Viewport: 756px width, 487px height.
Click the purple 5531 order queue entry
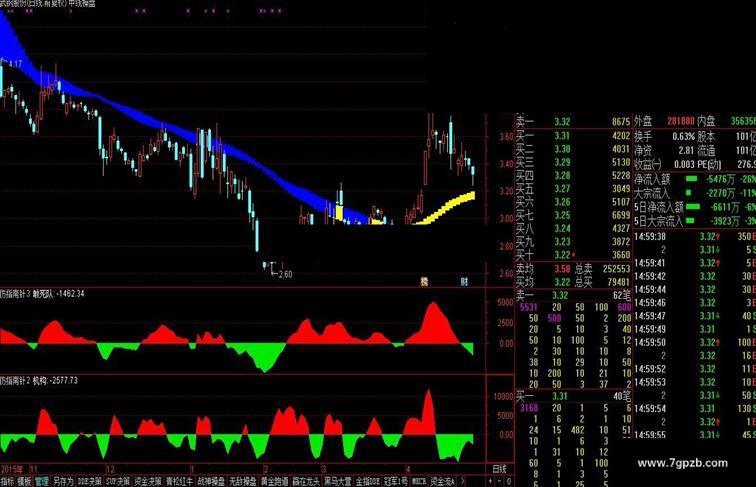pos(528,307)
